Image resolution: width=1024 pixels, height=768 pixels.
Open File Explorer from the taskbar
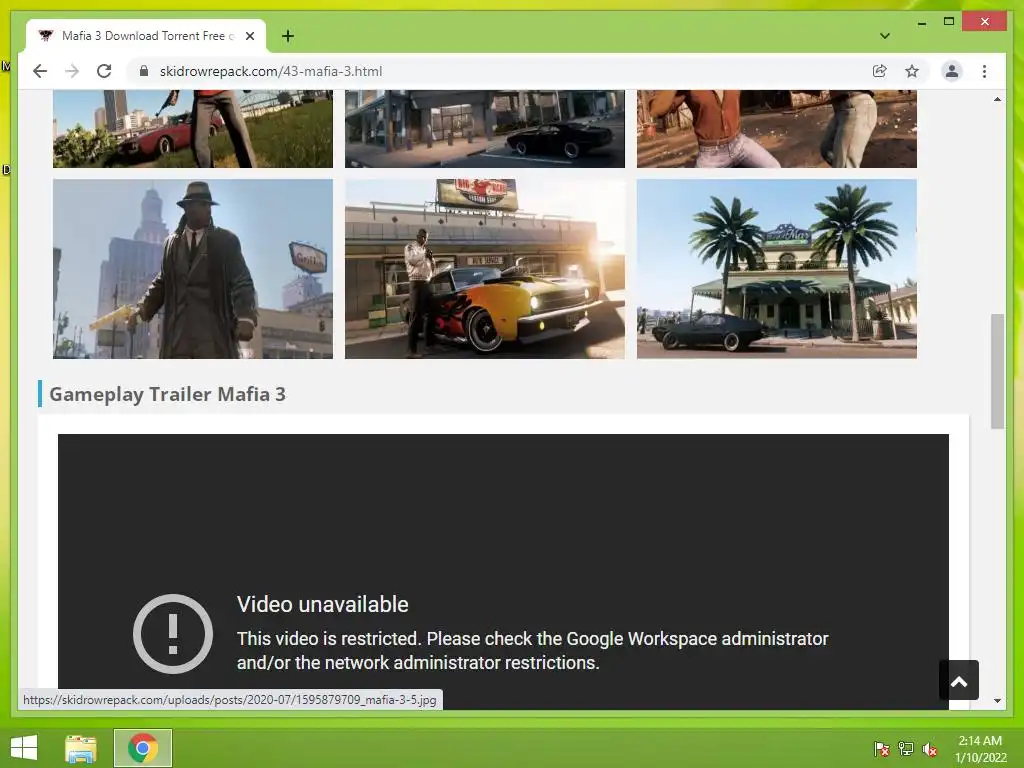(x=81, y=748)
